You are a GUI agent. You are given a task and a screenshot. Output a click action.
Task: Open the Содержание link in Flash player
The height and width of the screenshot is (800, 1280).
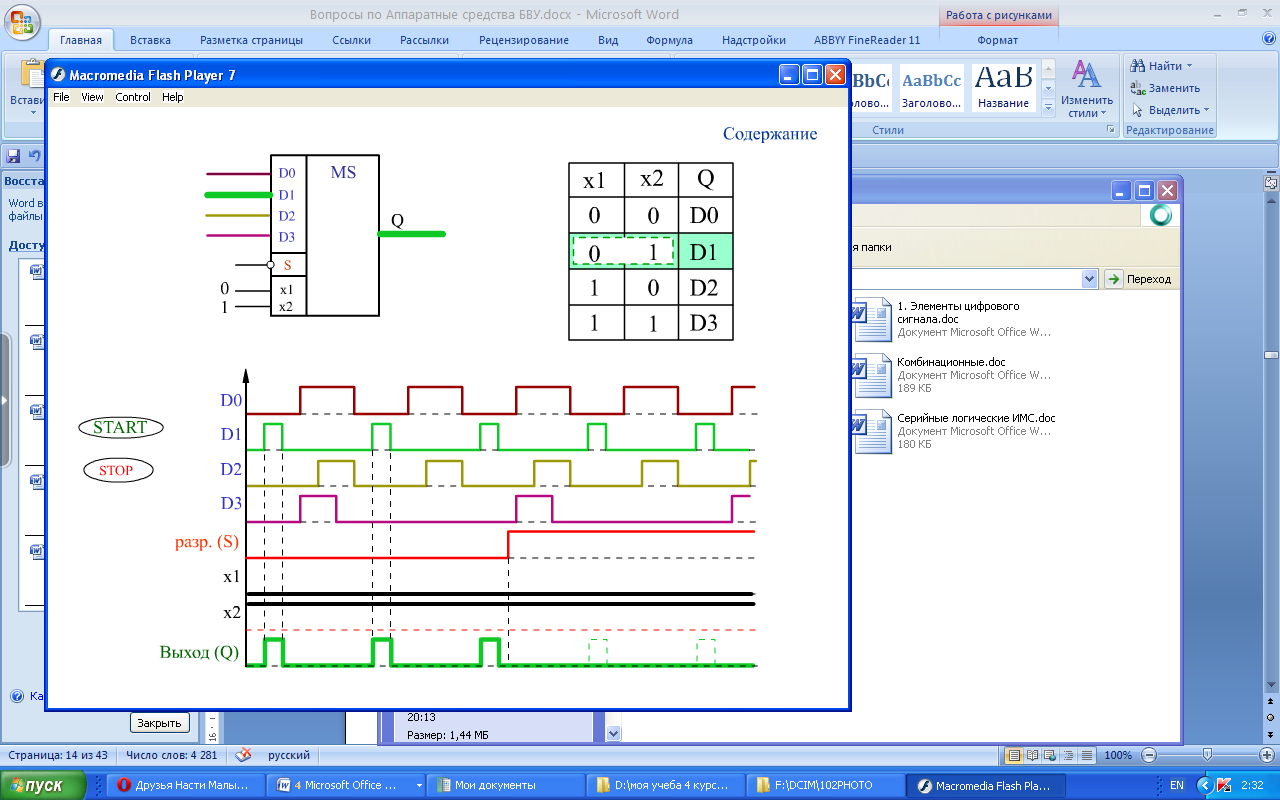click(x=770, y=134)
